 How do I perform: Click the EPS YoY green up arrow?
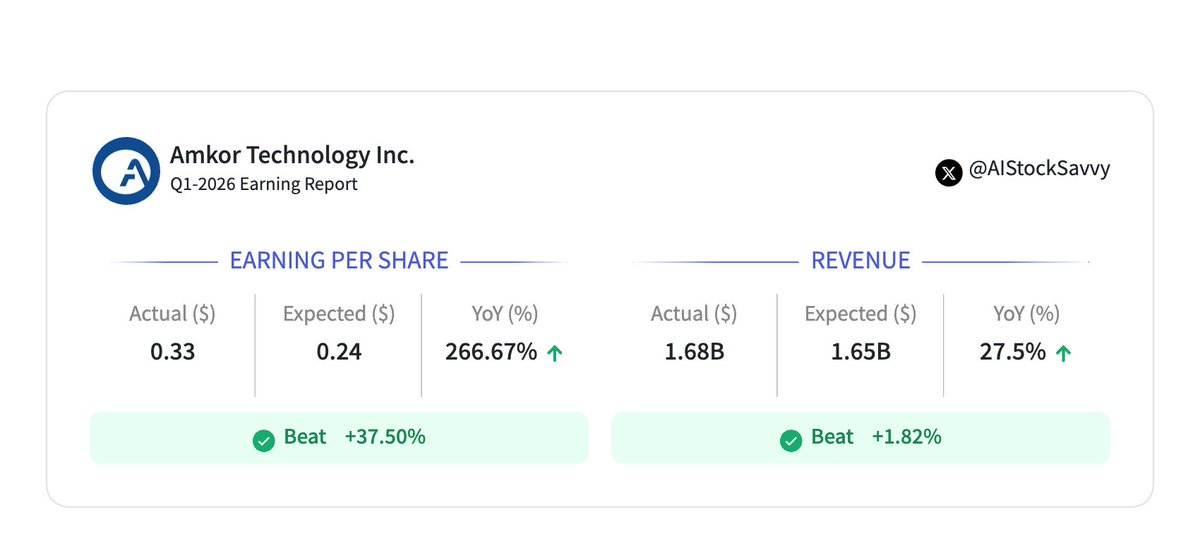(553, 353)
